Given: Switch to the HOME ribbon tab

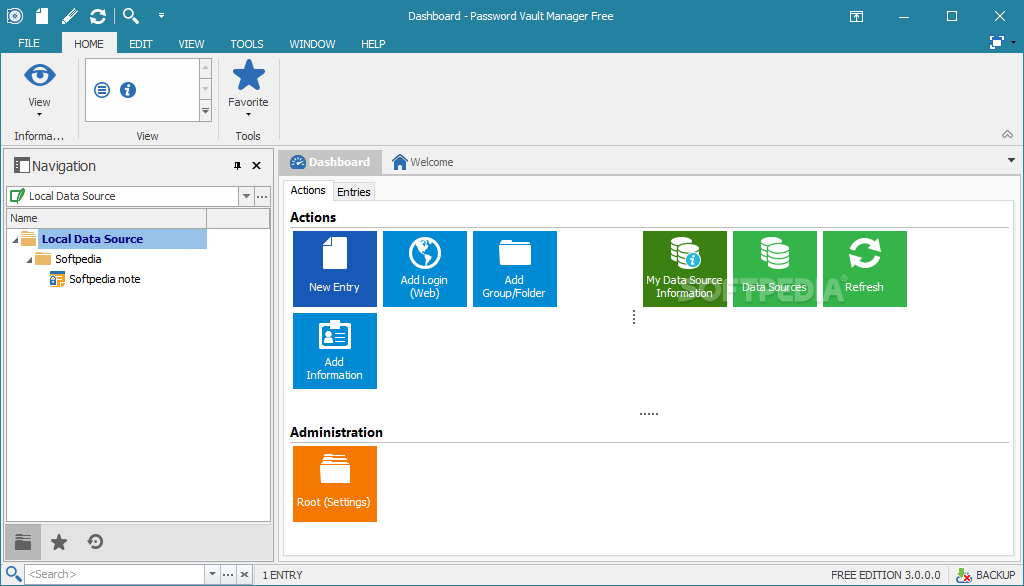Looking at the screenshot, I should point(89,44).
